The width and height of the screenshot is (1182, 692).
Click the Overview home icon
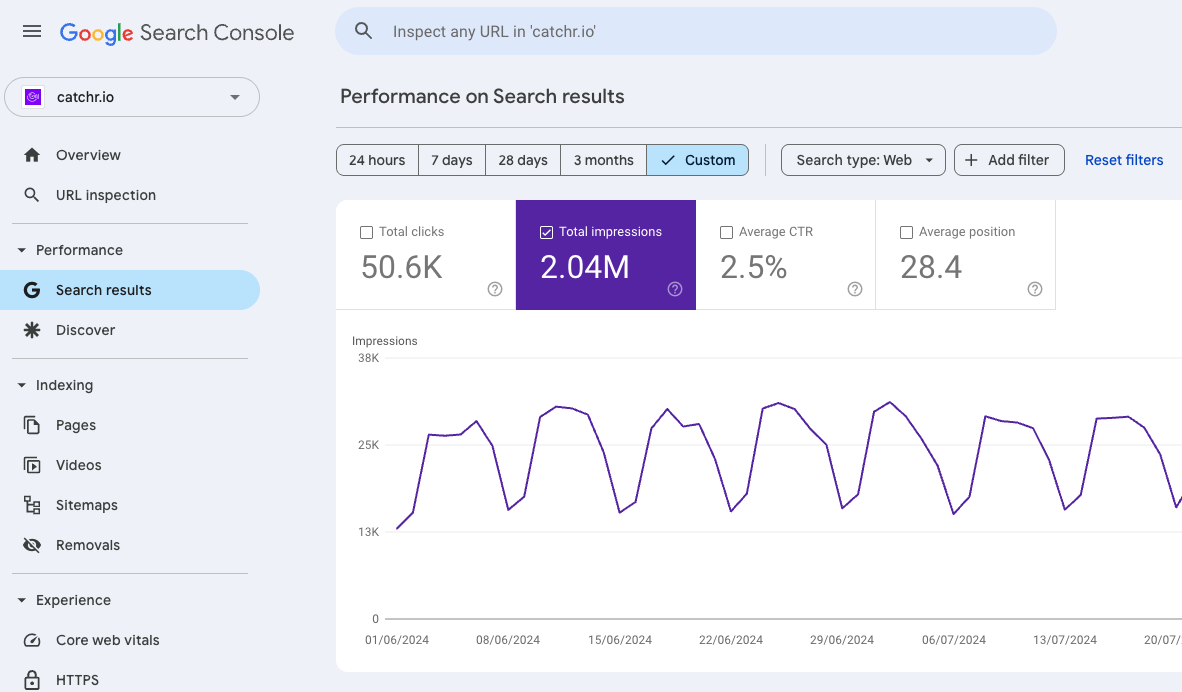(32, 155)
